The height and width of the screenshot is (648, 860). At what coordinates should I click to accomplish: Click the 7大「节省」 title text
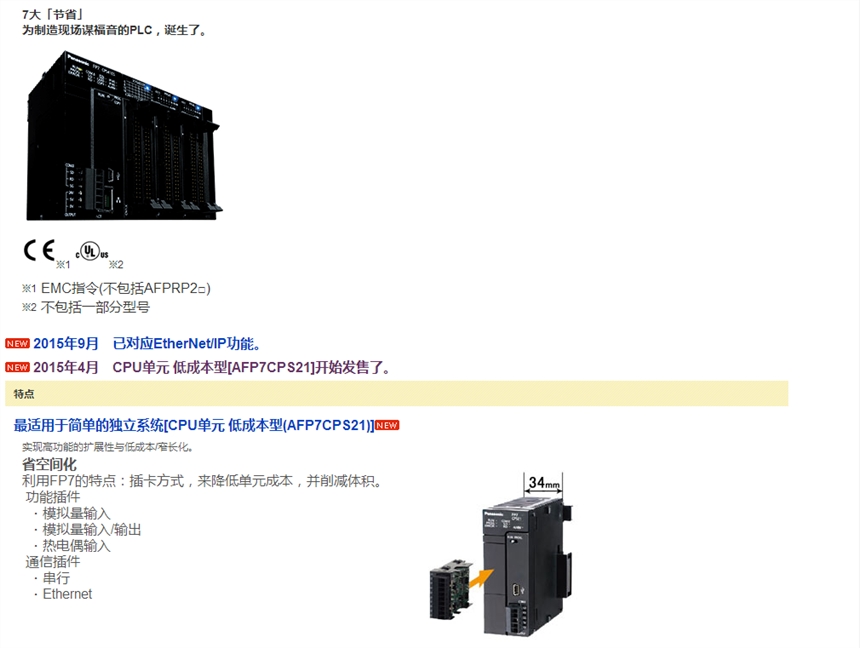pos(53,15)
